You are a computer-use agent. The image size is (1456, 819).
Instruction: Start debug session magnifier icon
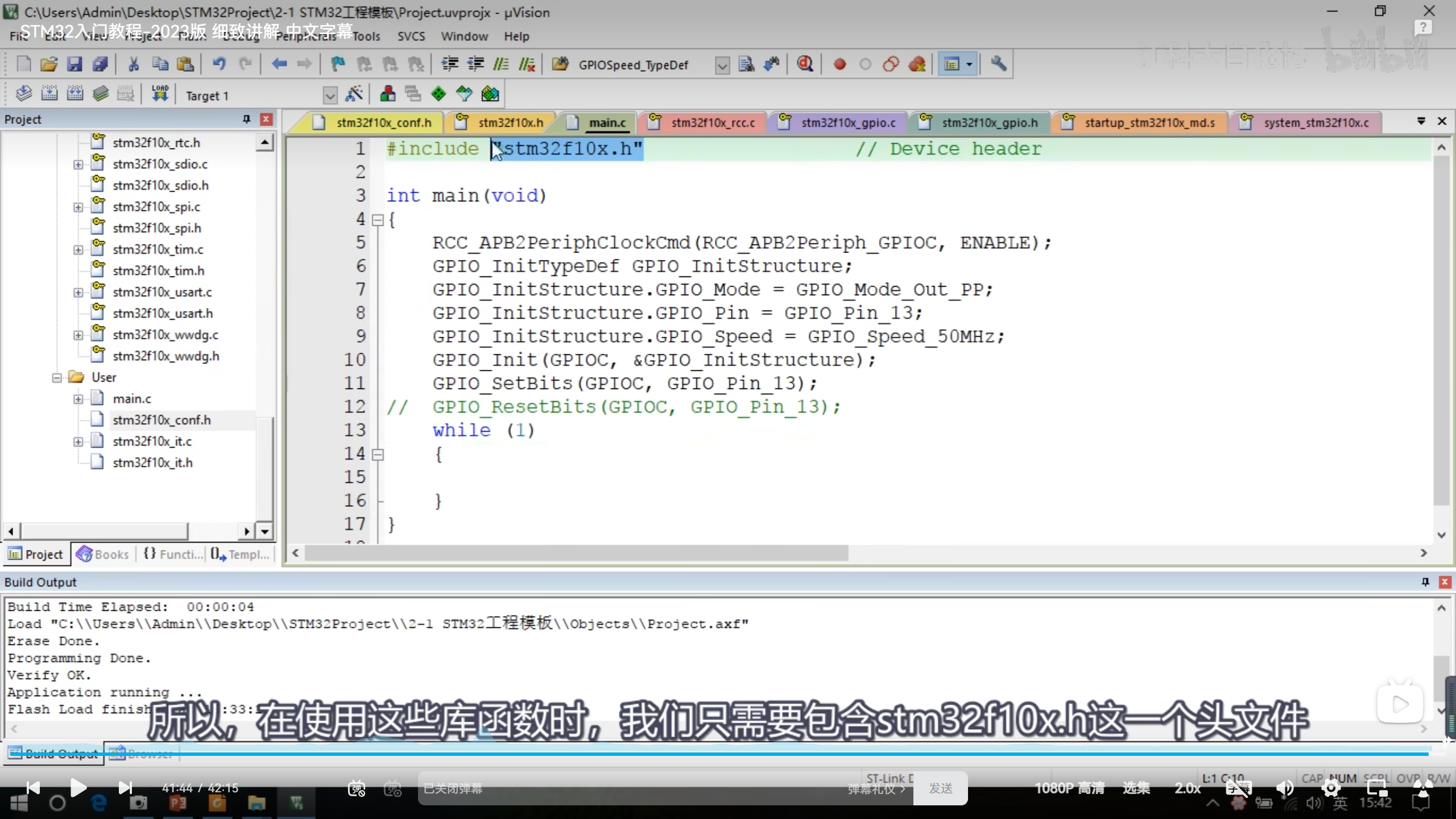pos(805,64)
